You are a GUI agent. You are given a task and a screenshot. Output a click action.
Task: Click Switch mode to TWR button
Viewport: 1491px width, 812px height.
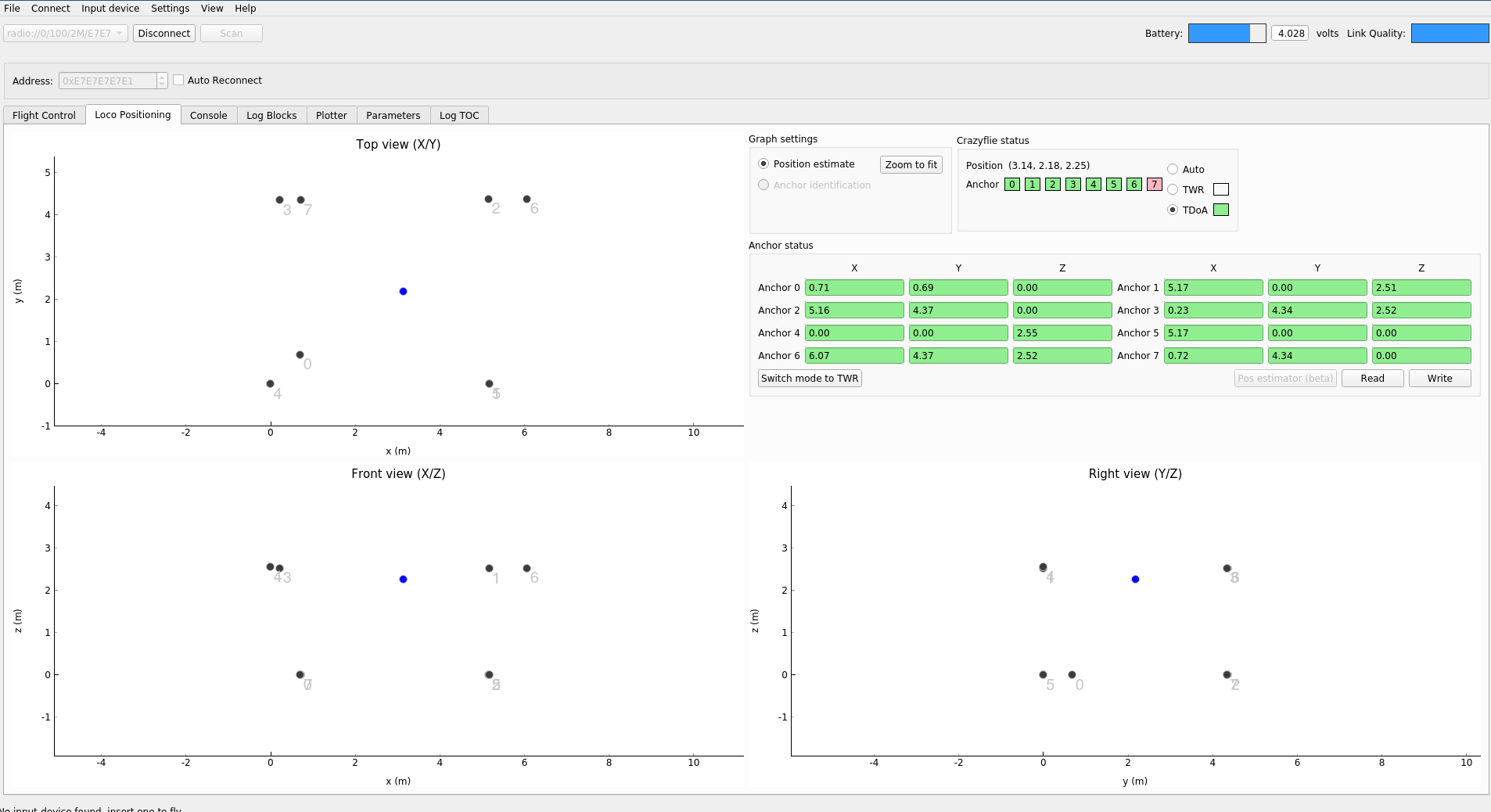(x=810, y=378)
